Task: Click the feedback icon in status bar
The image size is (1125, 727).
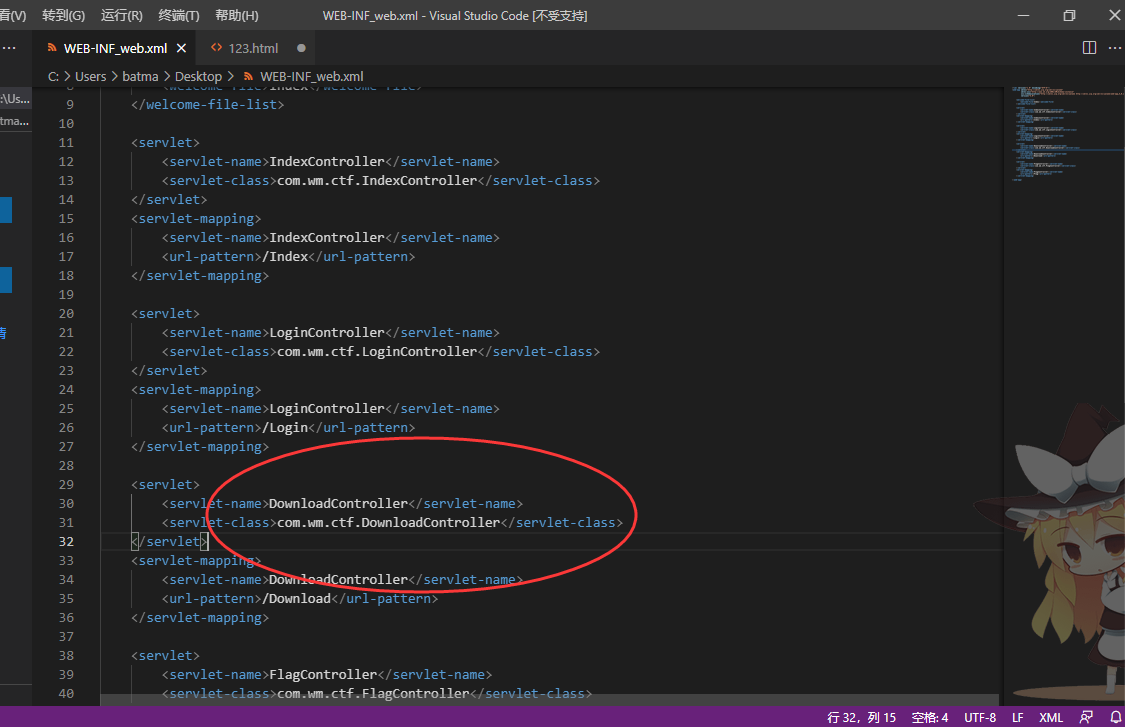Action: point(1086,717)
